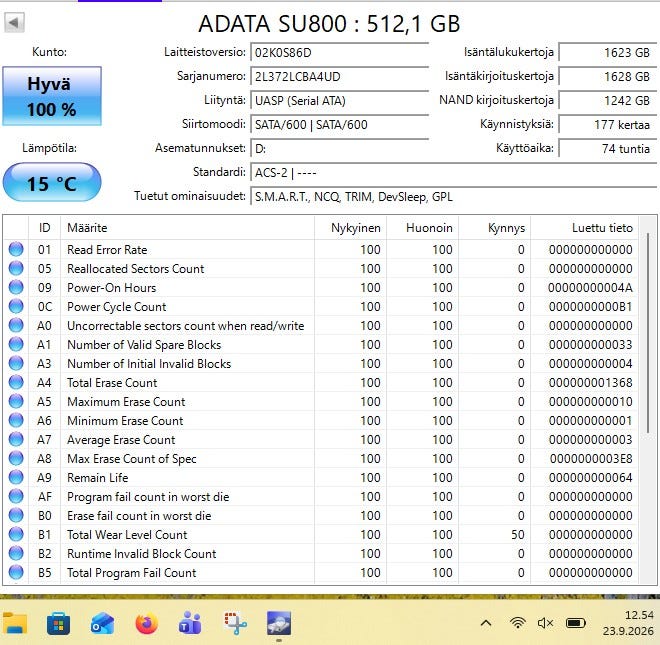Click the Kynnys column header

[495, 228]
